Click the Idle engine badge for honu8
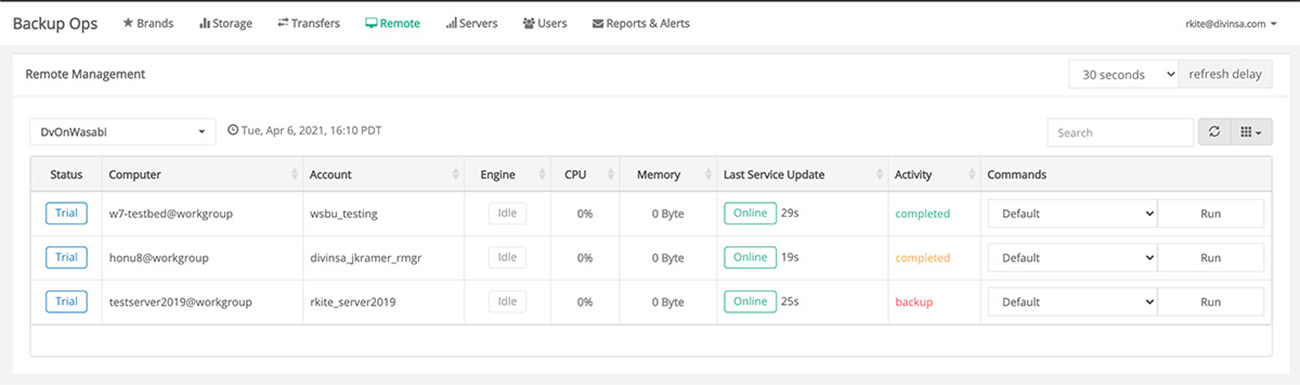The width and height of the screenshot is (1300, 385). pos(507,257)
